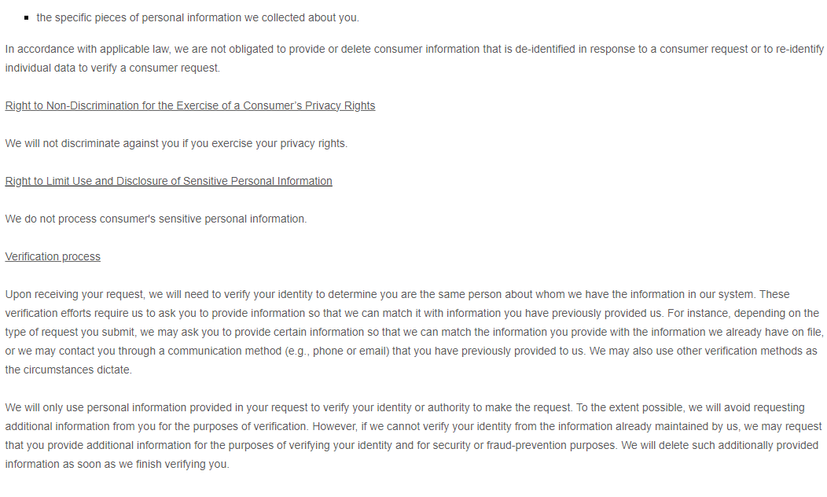This screenshot has width=827, height=497.
Task: Click the paragraph starting Upon receiving your request
Action: tap(415, 332)
